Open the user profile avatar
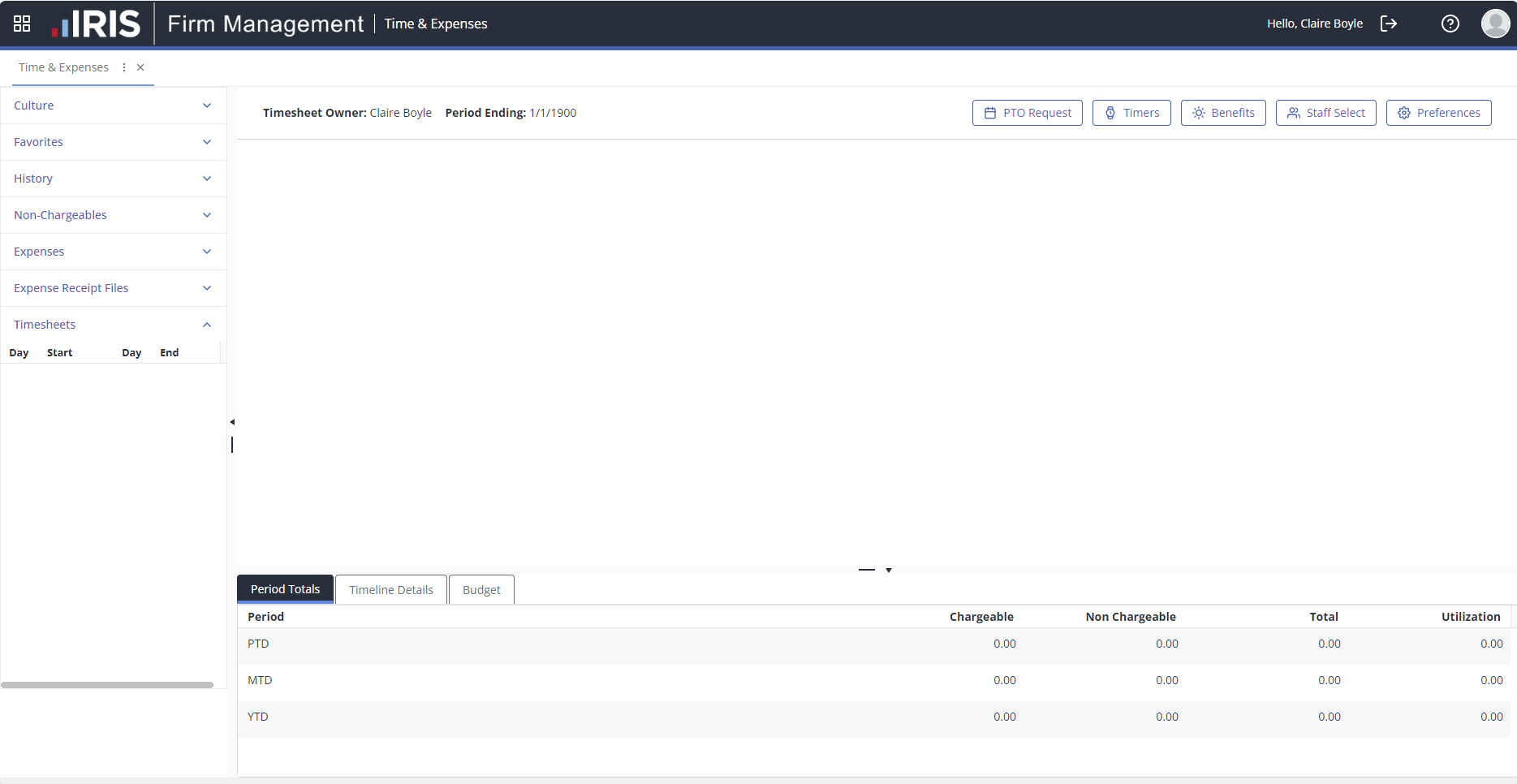The width and height of the screenshot is (1517, 784). (1495, 24)
